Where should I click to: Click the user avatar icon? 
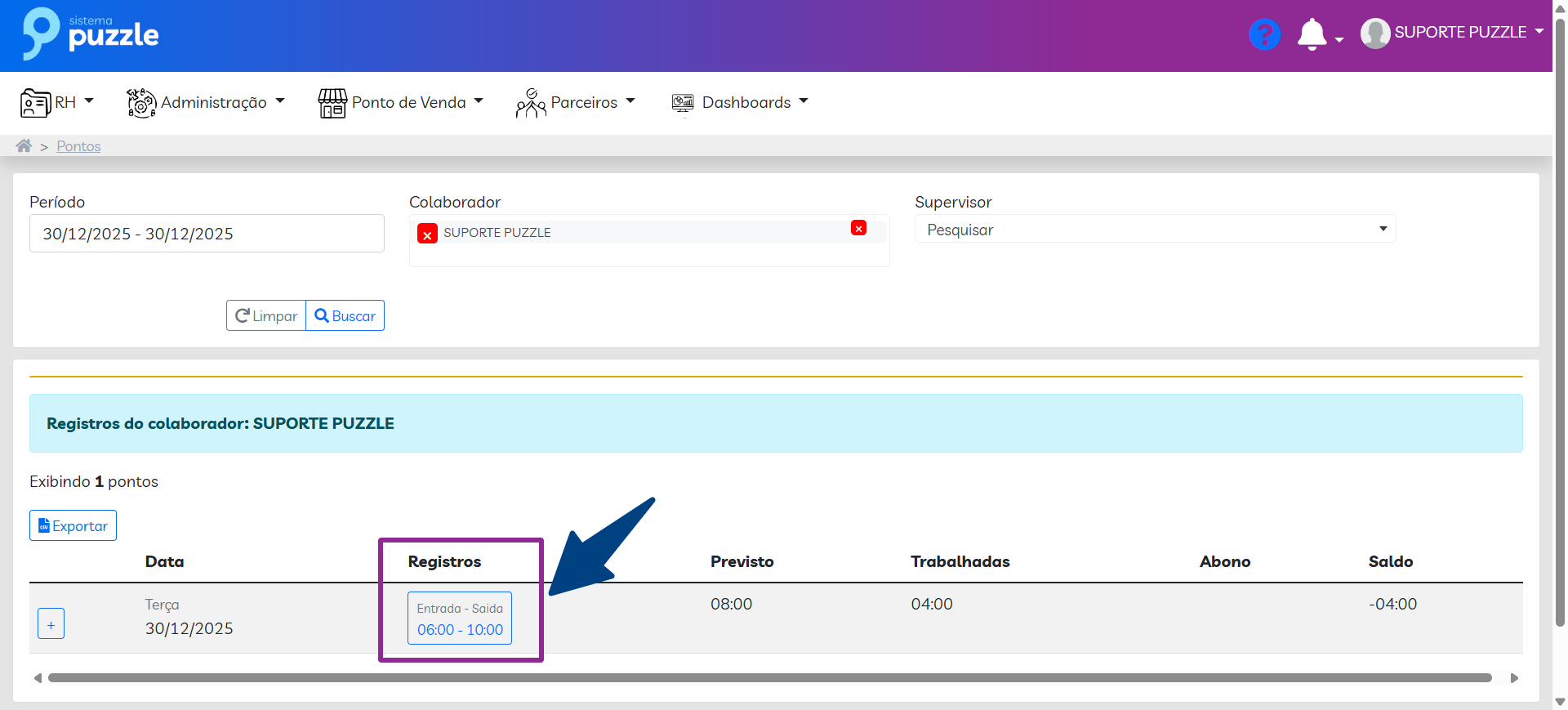(x=1375, y=33)
